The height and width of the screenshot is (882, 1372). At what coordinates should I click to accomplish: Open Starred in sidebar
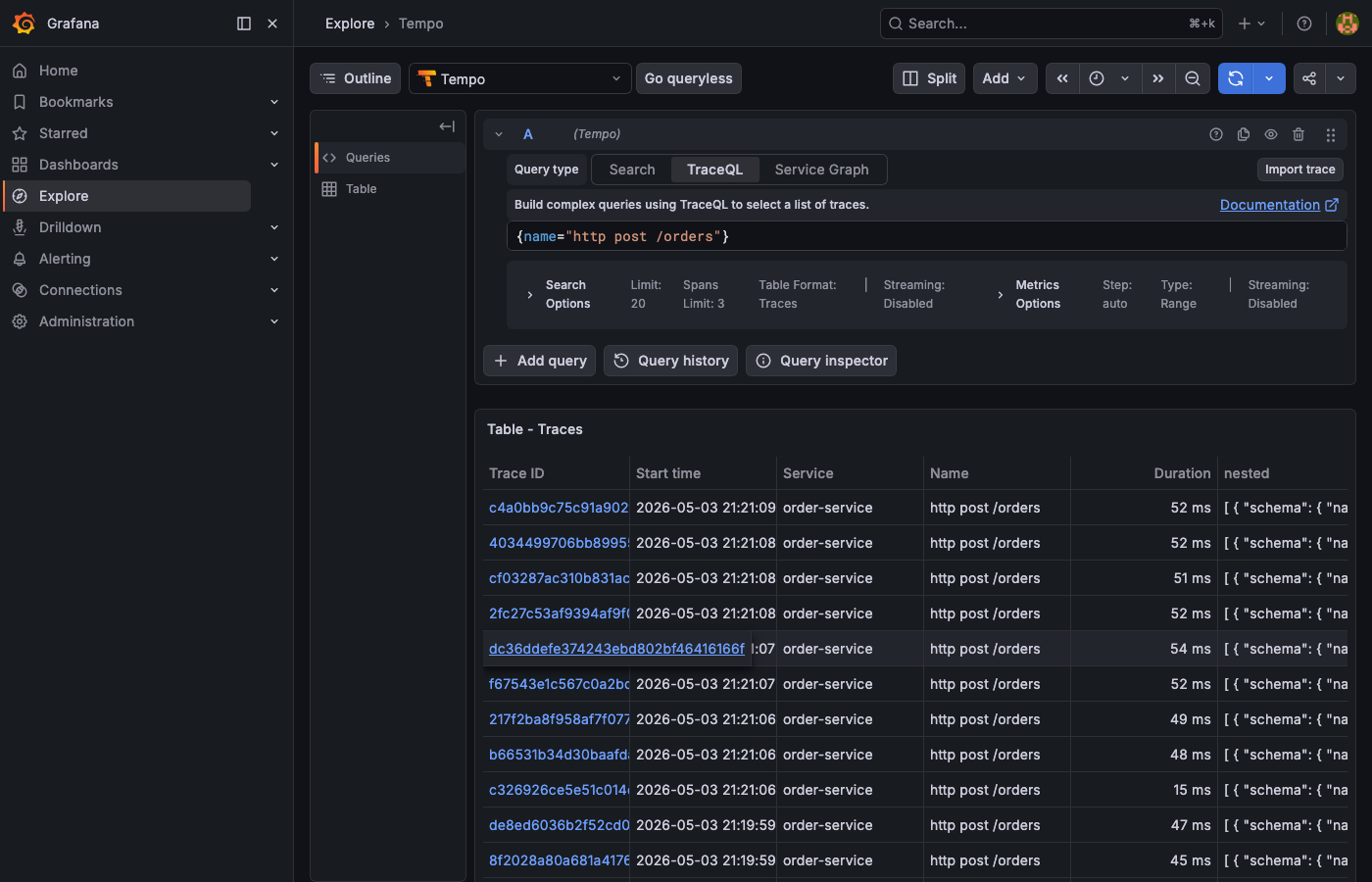[x=64, y=133]
